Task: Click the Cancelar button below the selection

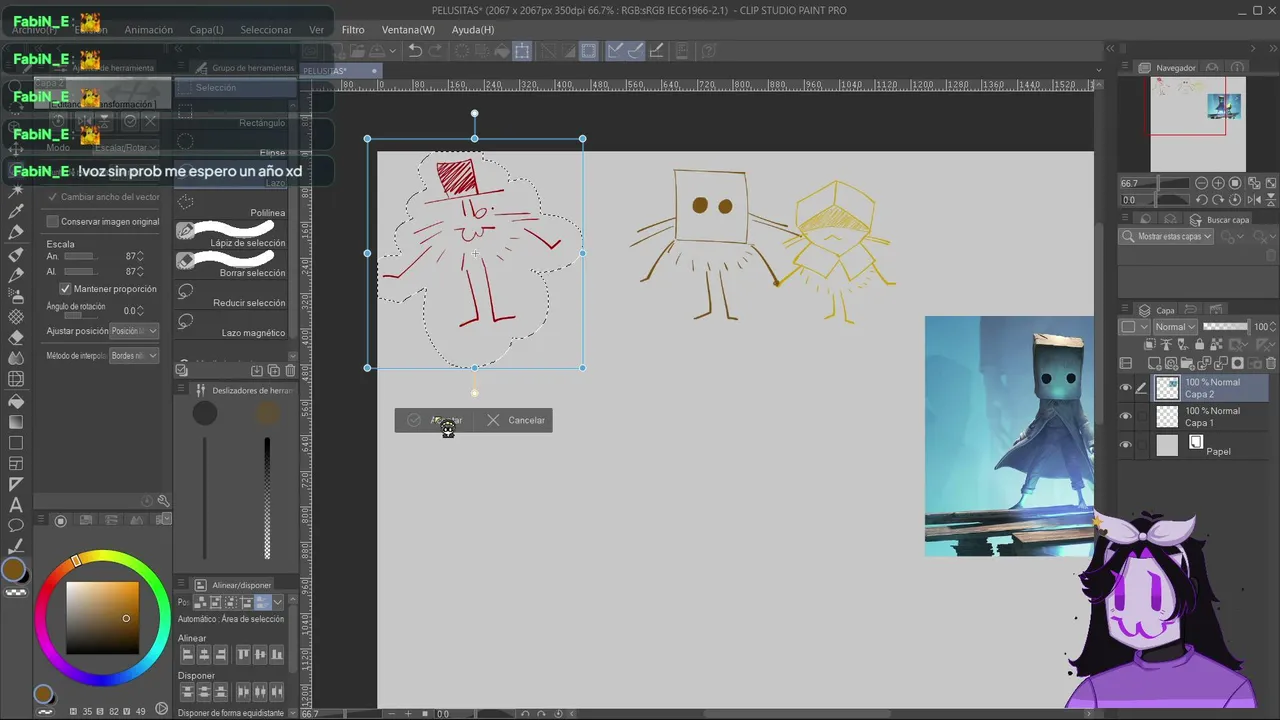Action: [x=516, y=420]
